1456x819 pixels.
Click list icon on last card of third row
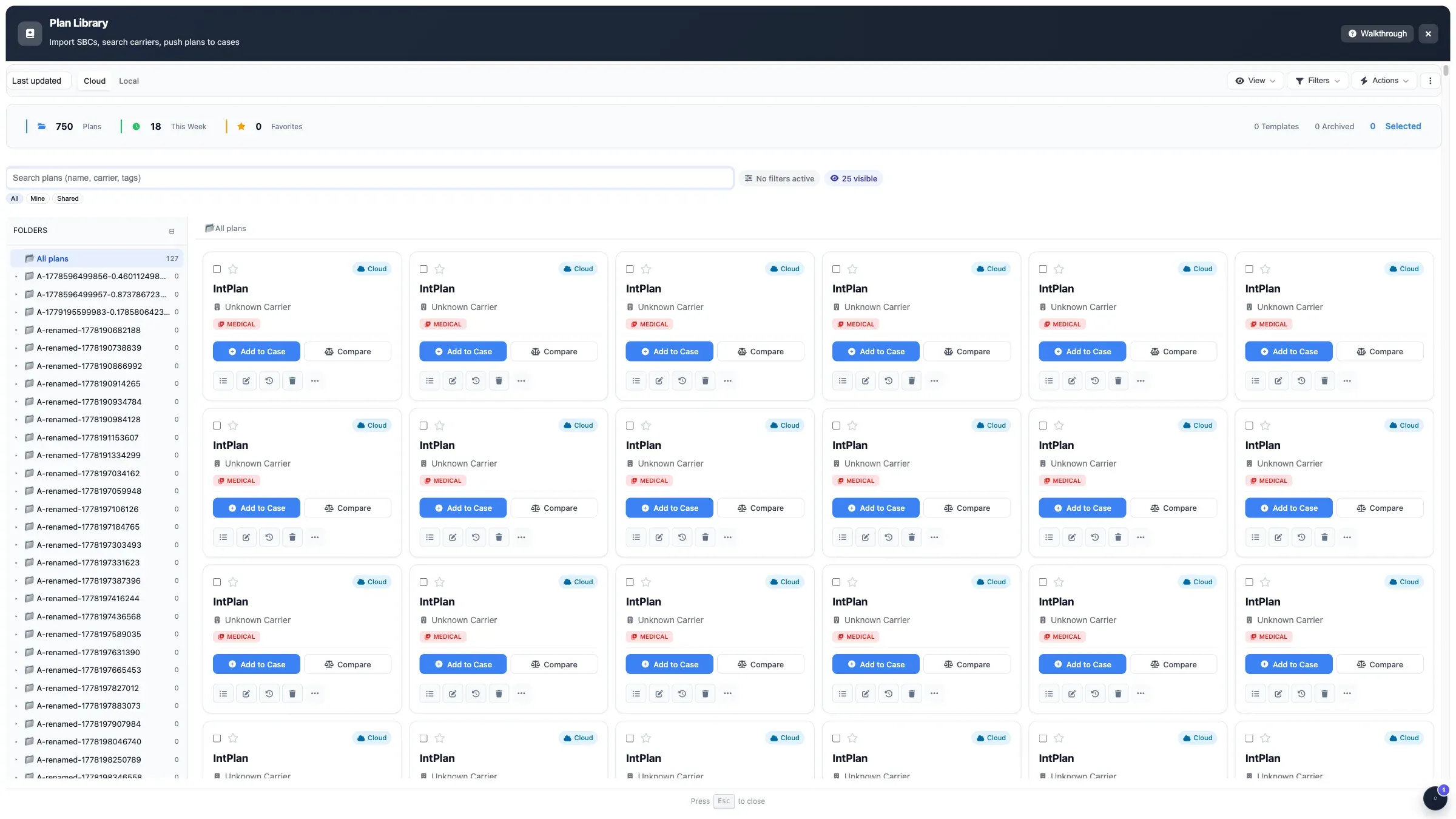point(1255,693)
